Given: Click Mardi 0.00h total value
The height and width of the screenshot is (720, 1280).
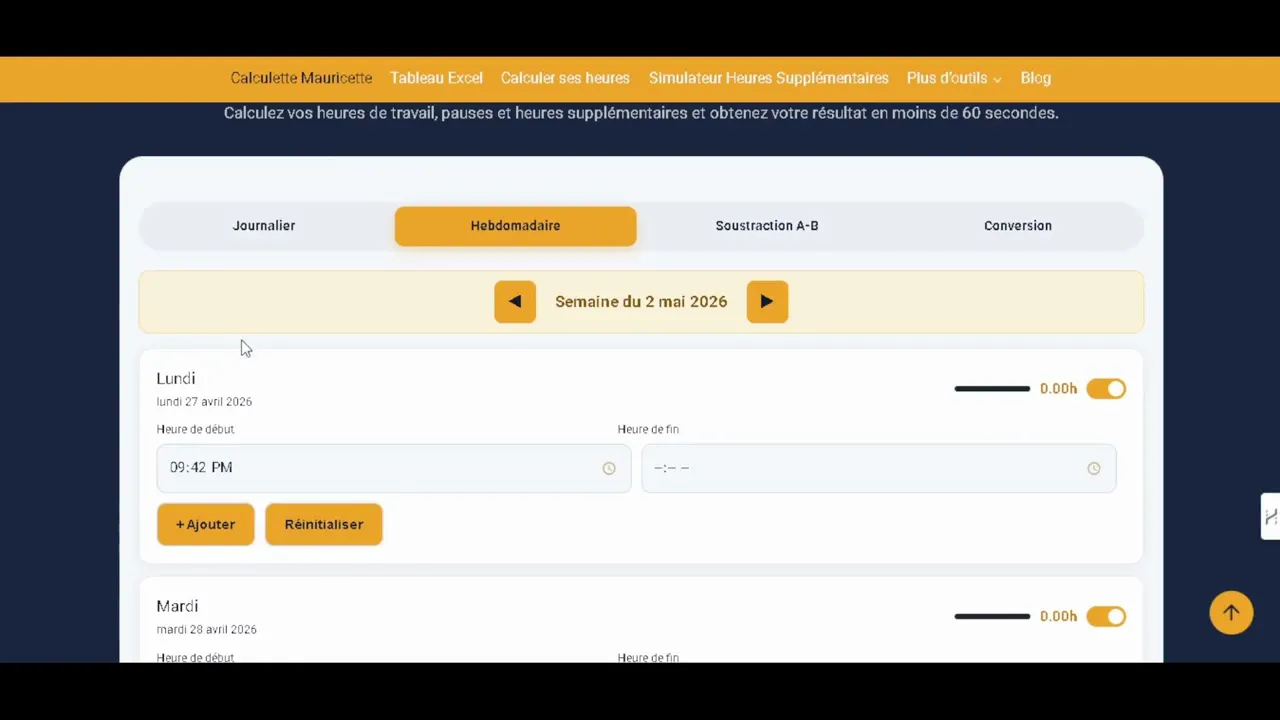Looking at the screenshot, I should [1058, 617].
